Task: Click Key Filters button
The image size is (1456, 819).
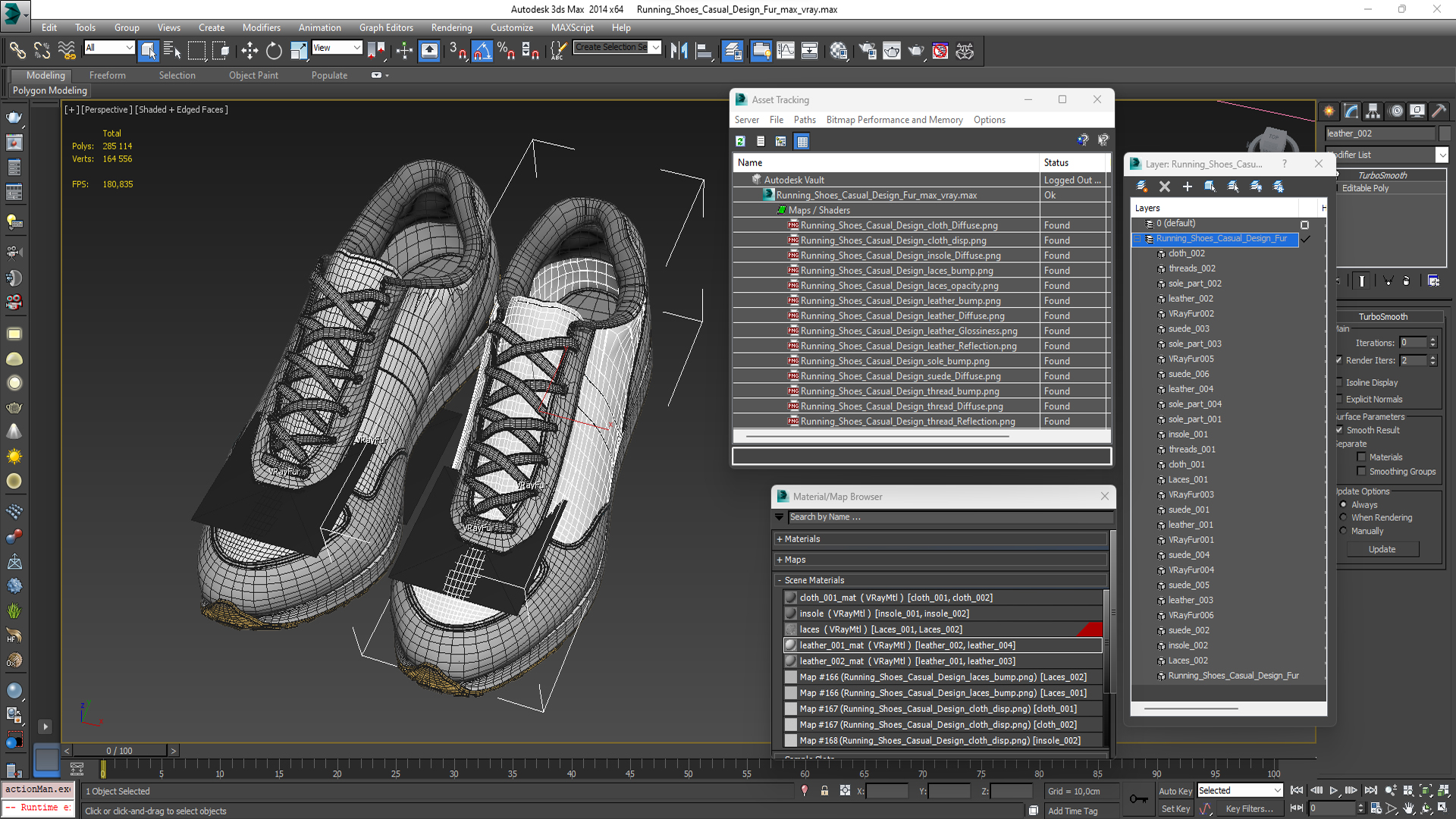Action: [1249, 809]
